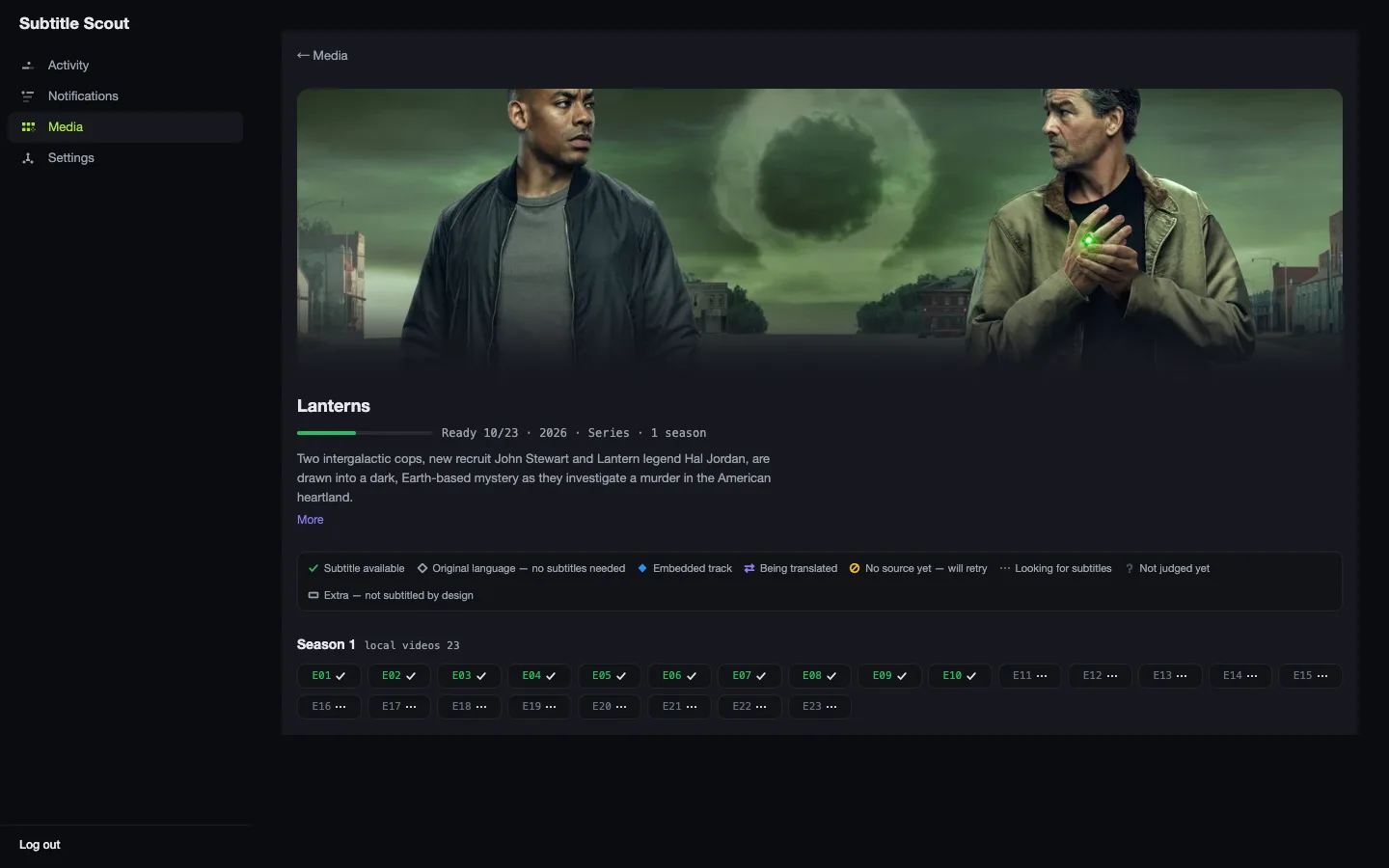Select episode E01 chip
The image size is (1389, 868).
point(329,676)
